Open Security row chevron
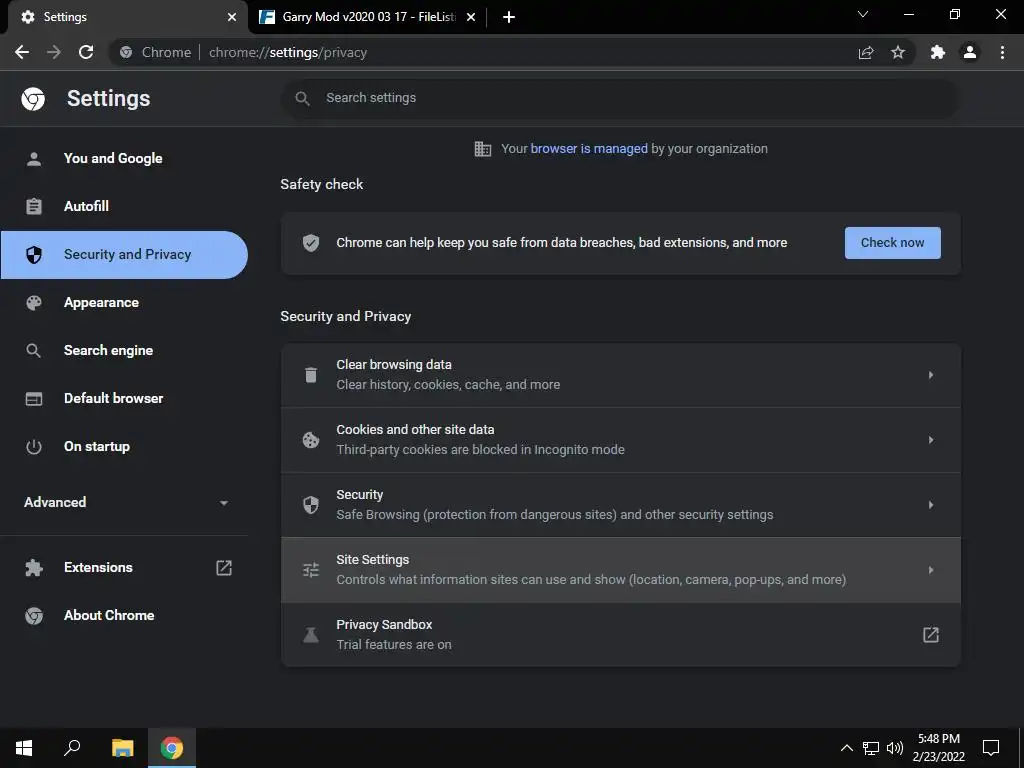1024x768 pixels. pyautogui.click(x=931, y=504)
